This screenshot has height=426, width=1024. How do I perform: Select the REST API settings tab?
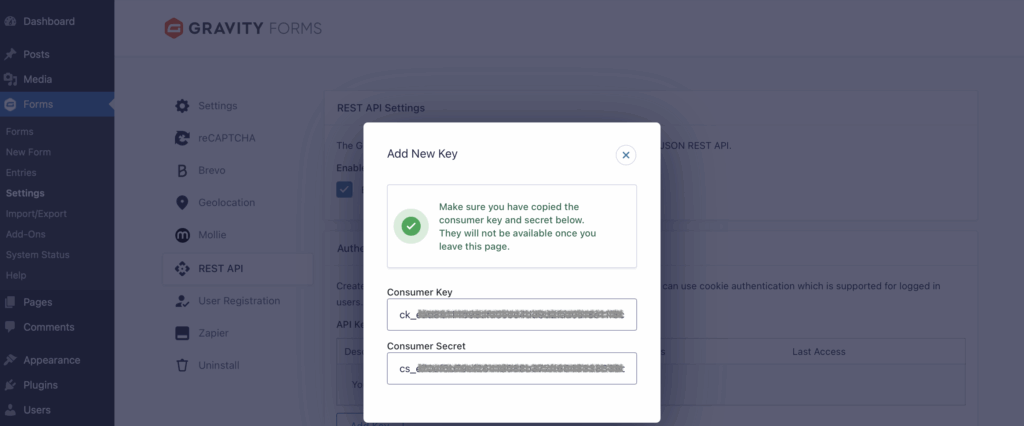237,269
